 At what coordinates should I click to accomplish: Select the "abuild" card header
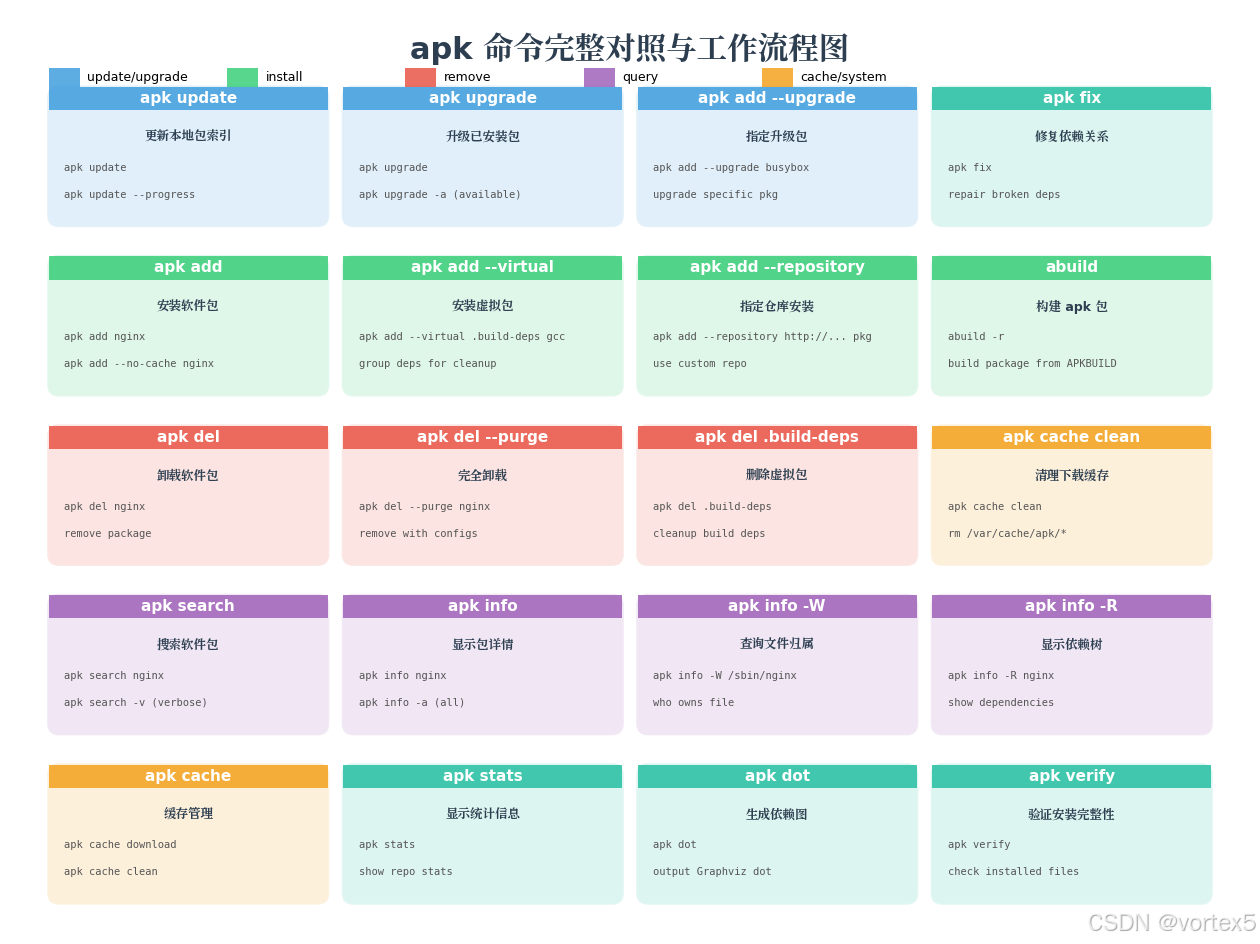(1071, 267)
